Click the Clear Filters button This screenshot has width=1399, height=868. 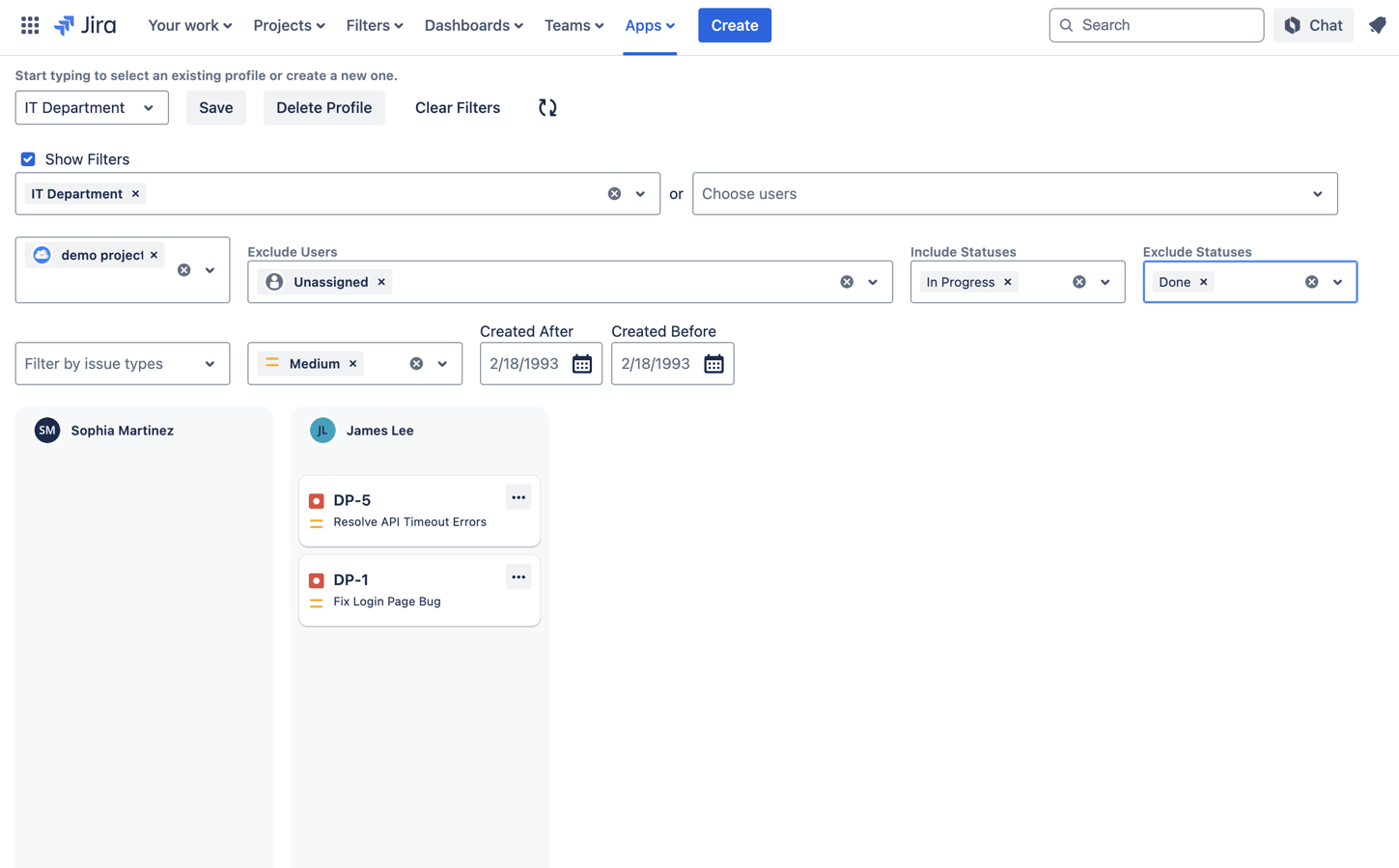(457, 107)
